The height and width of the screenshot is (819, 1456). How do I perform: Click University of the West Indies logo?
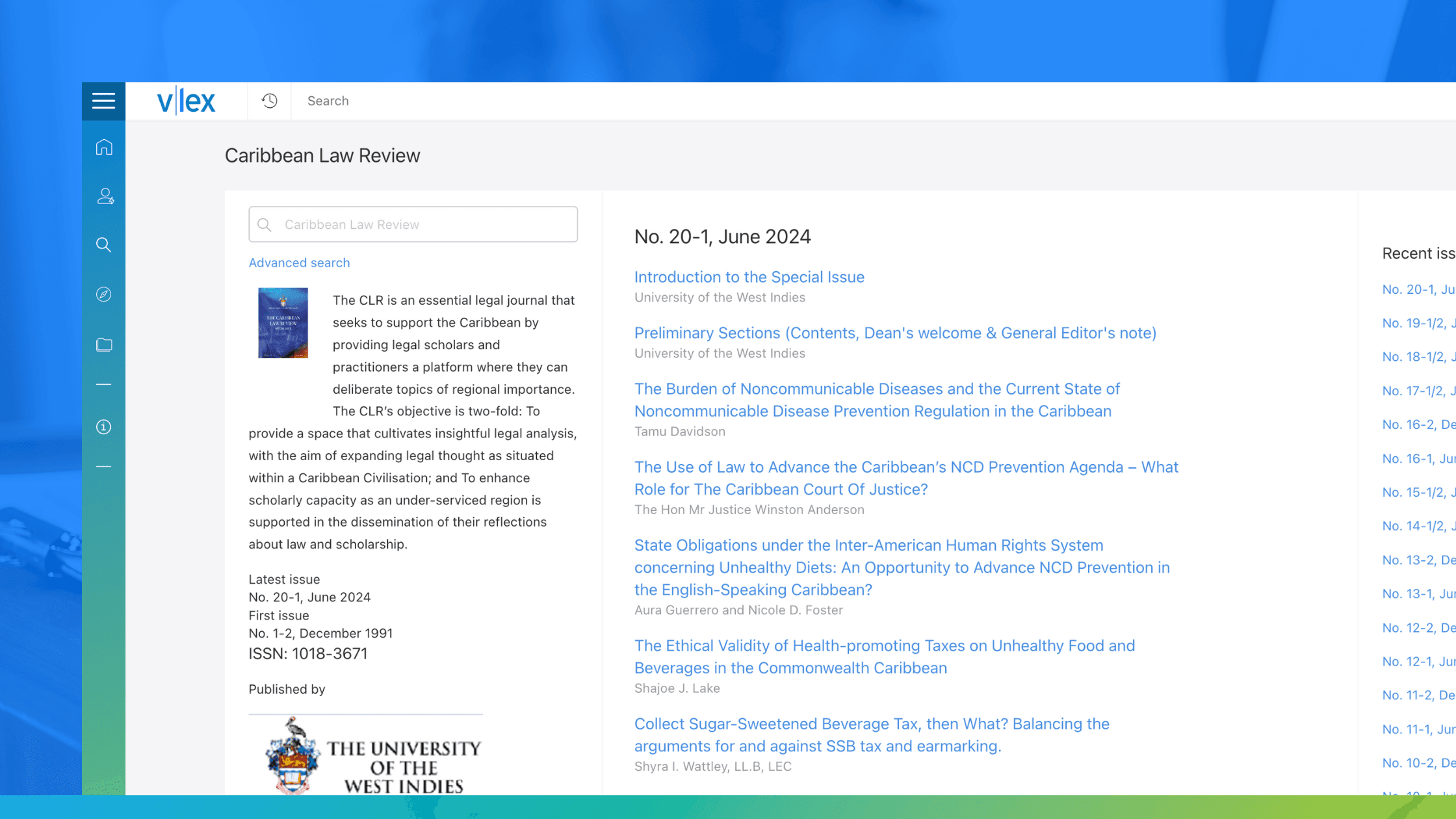pos(366,755)
